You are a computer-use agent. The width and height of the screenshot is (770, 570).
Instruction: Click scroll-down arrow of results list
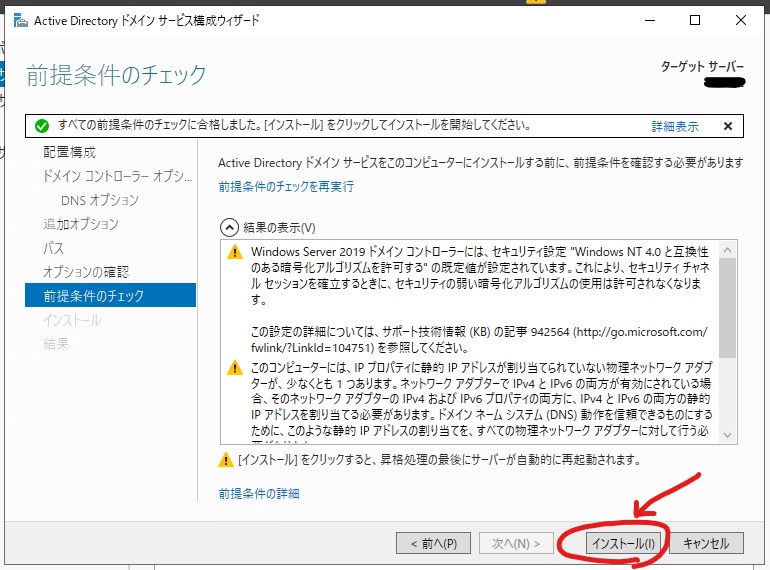point(728,435)
